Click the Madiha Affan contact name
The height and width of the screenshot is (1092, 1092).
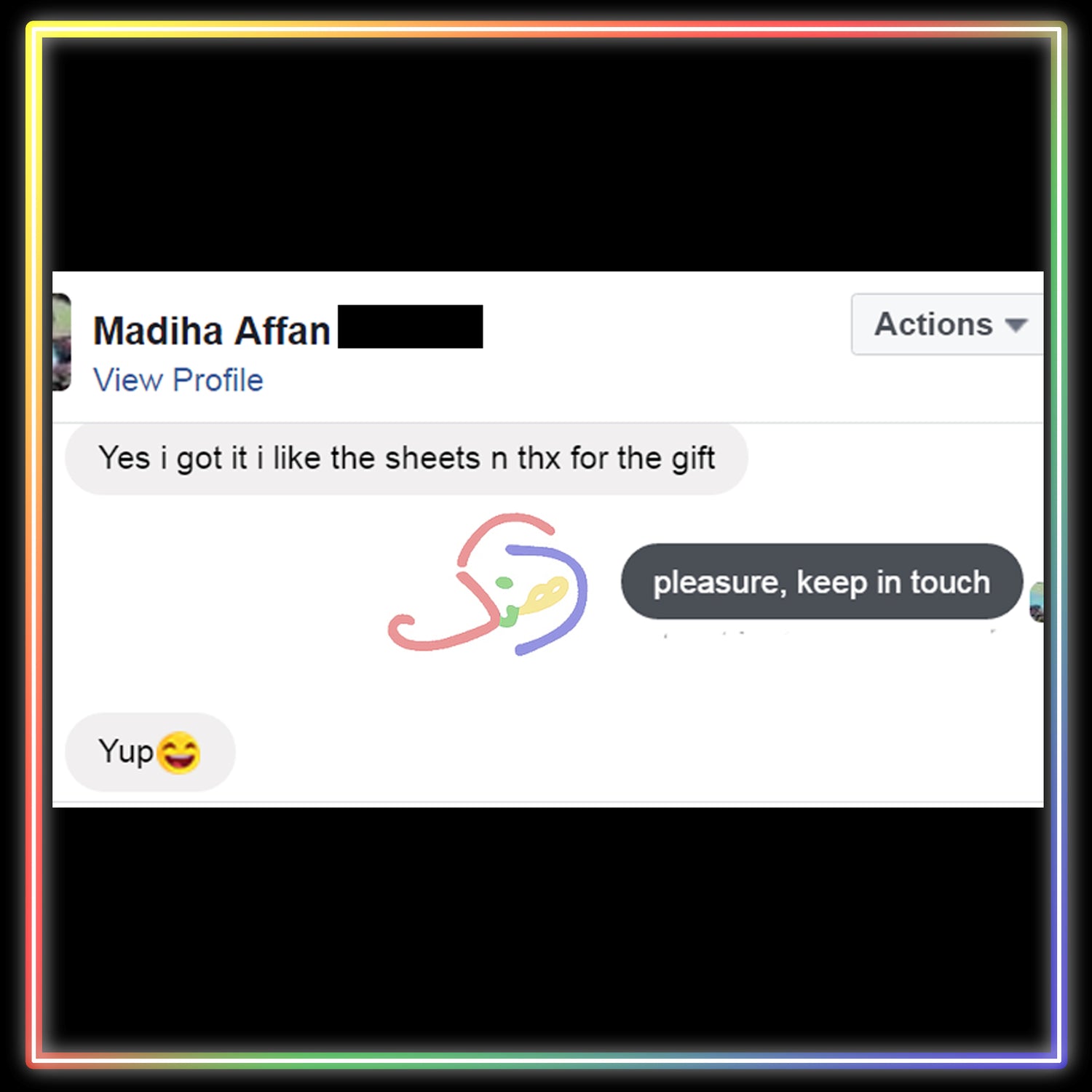pos(212,331)
